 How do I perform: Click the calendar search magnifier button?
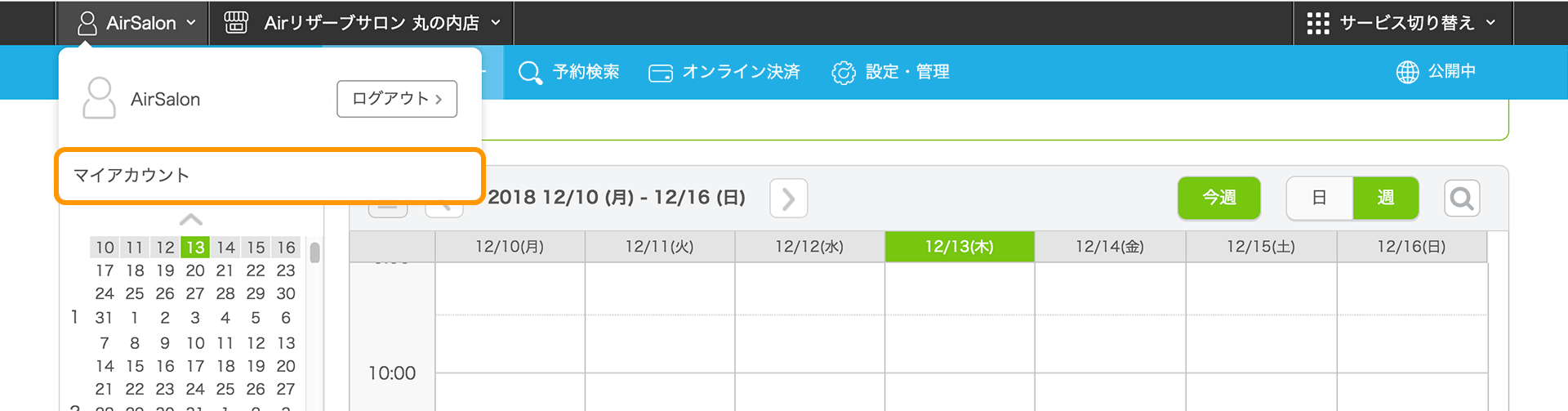(x=1462, y=198)
